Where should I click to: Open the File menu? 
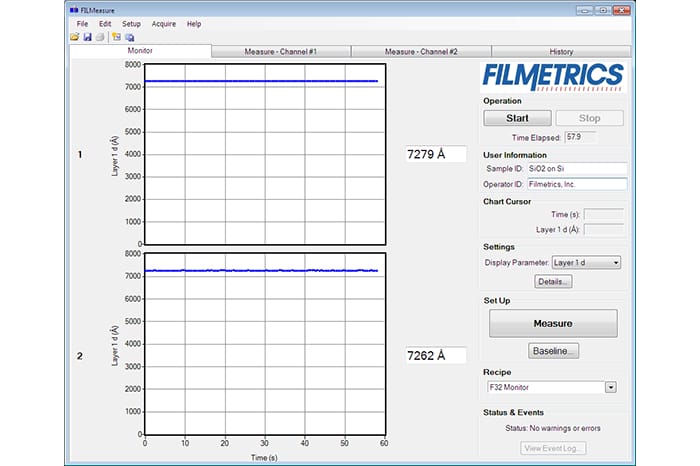point(82,23)
